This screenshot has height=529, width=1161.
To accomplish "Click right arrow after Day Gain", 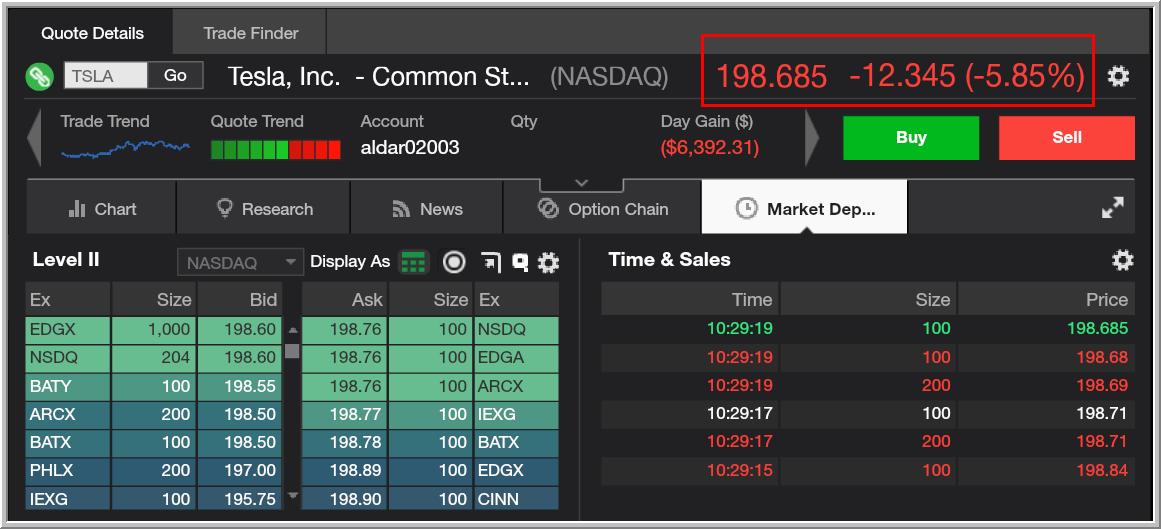I will coord(812,138).
